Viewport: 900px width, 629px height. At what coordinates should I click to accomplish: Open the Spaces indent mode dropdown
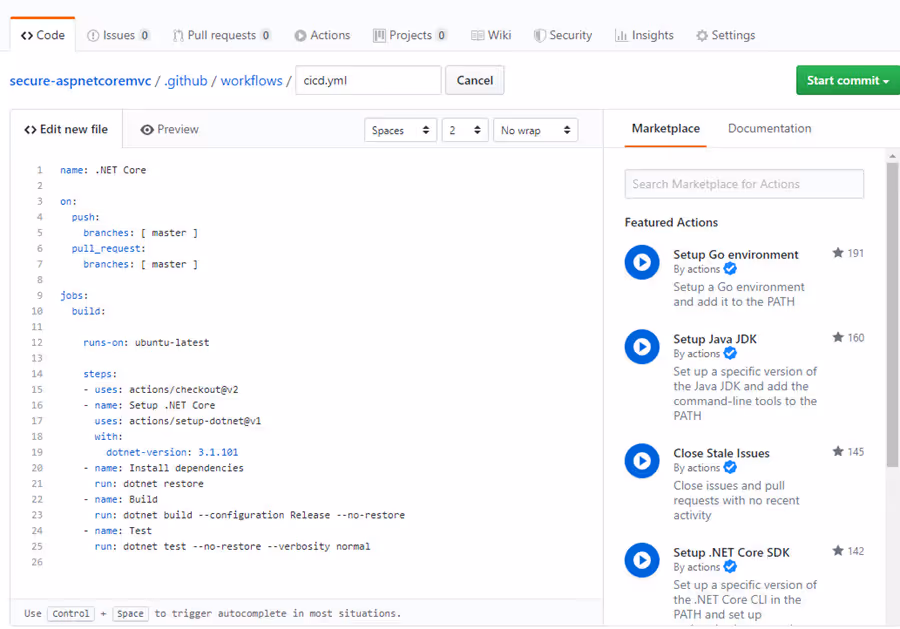pos(400,130)
